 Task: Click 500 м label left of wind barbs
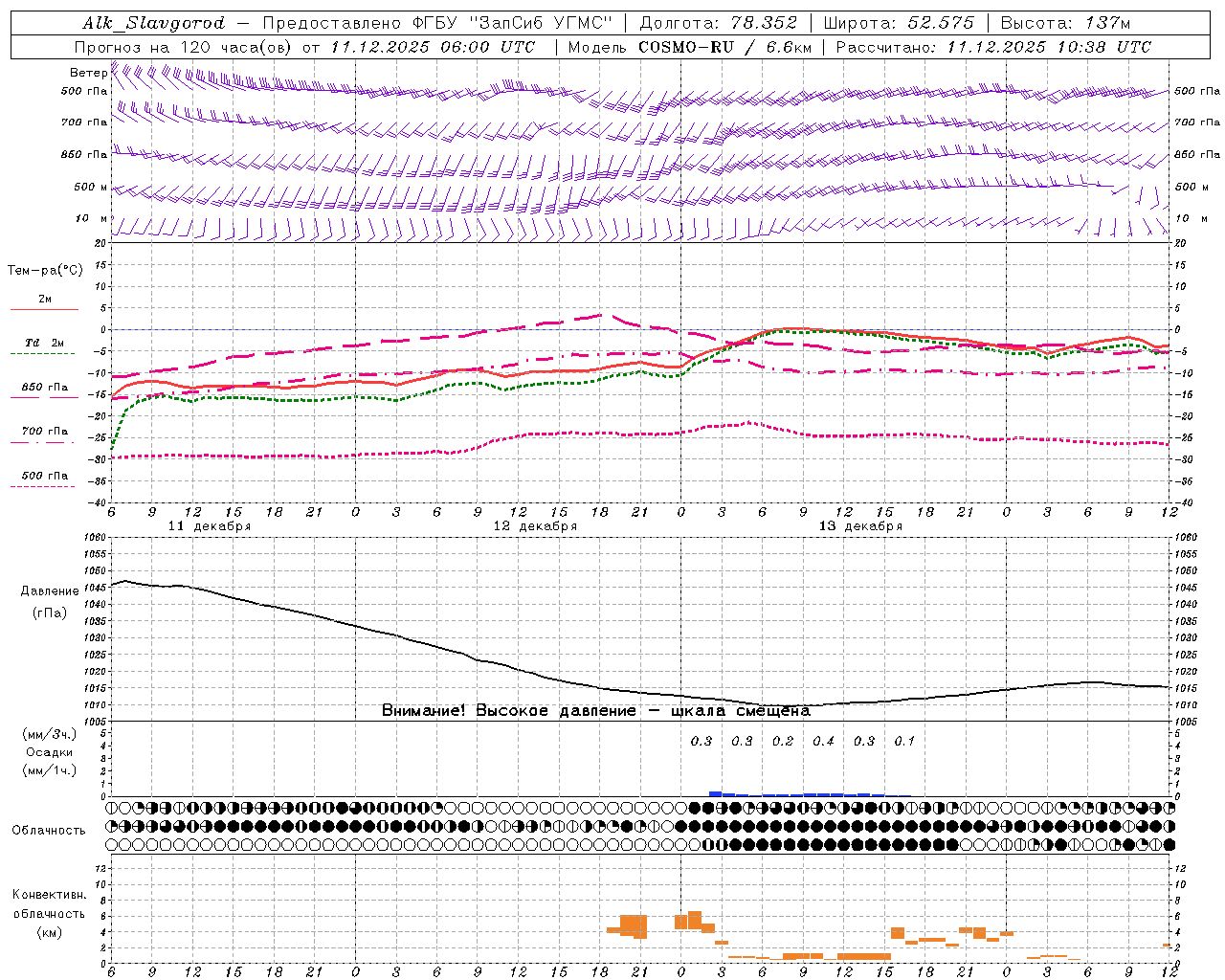click(91, 187)
